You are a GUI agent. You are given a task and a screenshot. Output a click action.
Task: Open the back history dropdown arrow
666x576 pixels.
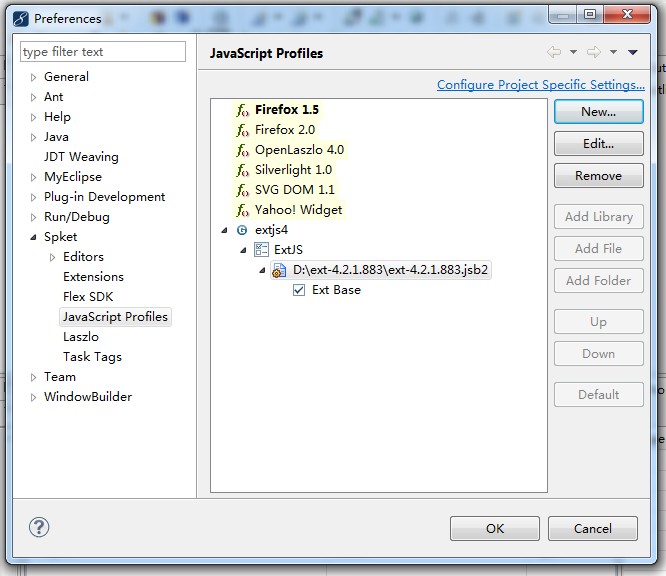[x=573, y=52]
